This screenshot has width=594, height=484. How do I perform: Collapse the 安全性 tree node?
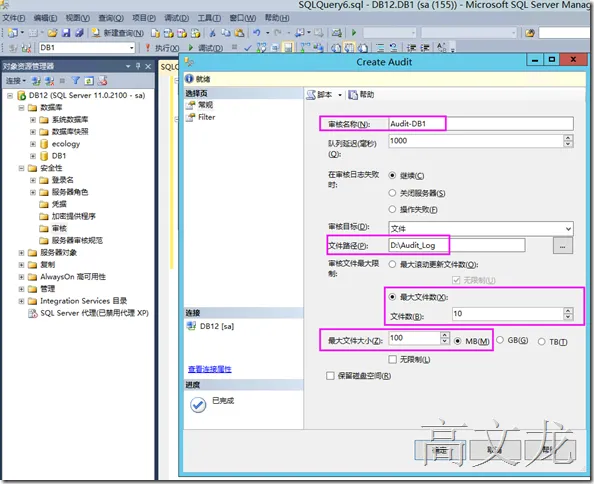point(22,168)
